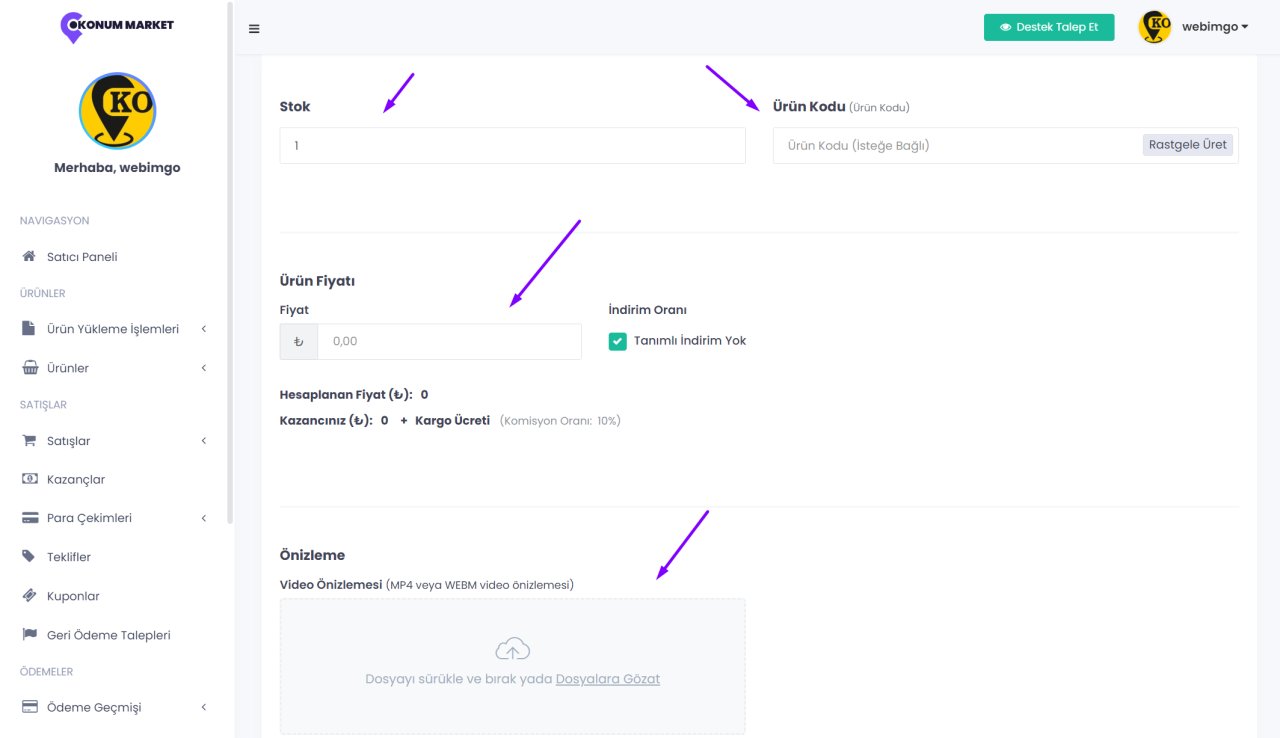Focus the Fiyat price input field

449,341
